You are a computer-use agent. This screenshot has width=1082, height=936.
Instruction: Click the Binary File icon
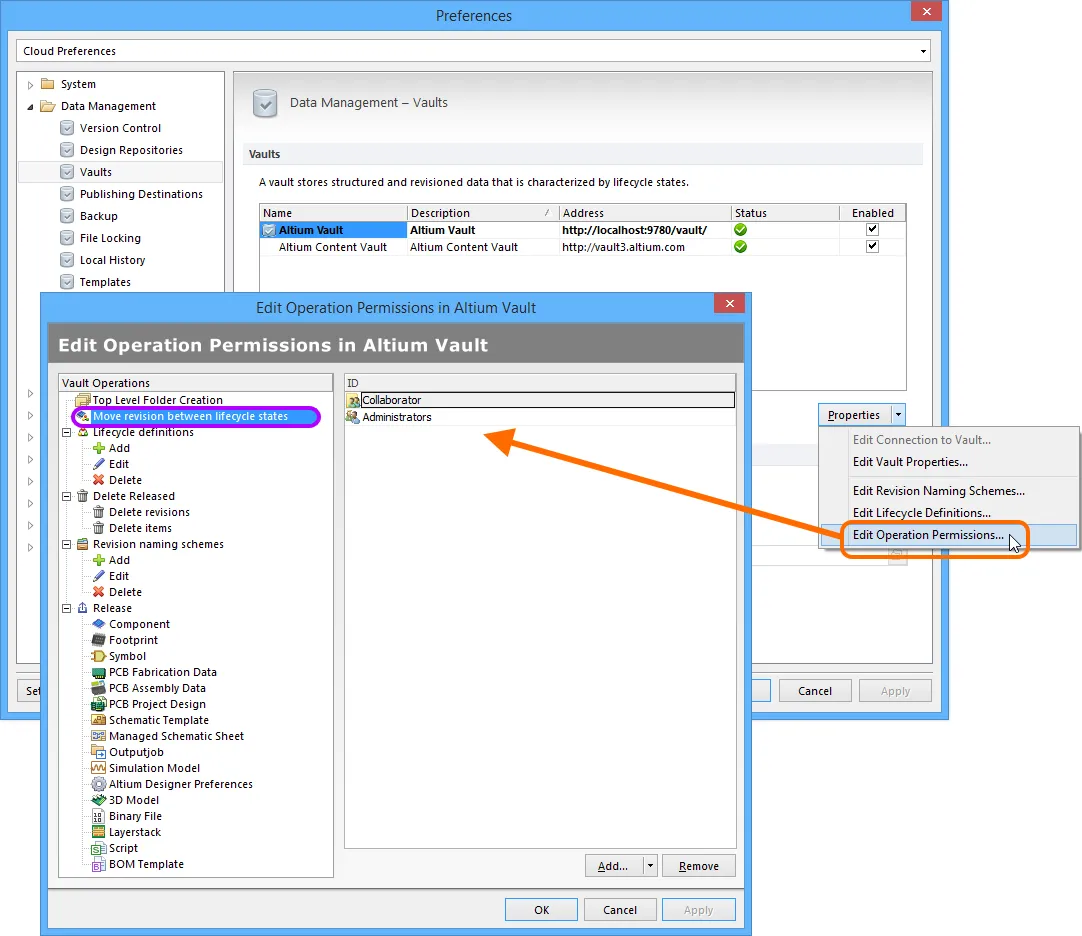pyautogui.click(x=99, y=816)
